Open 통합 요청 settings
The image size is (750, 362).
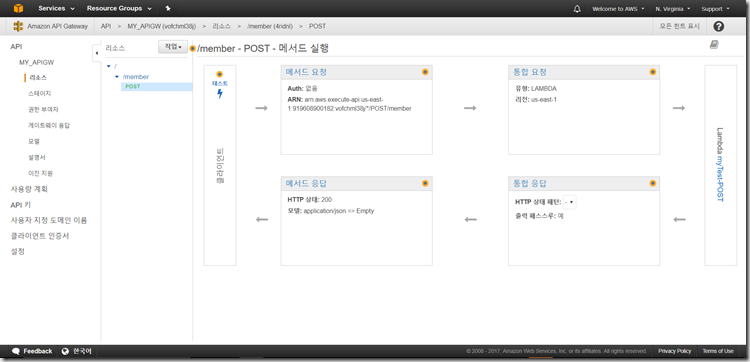529,72
